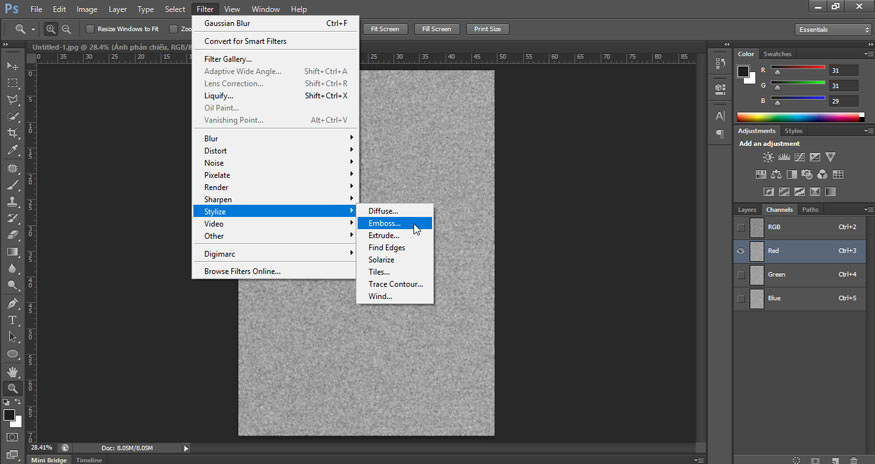Image resolution: width=875 pixels, height=464 pixels.
Task: Click the Print Size button
Action: [x=487, y=29]
